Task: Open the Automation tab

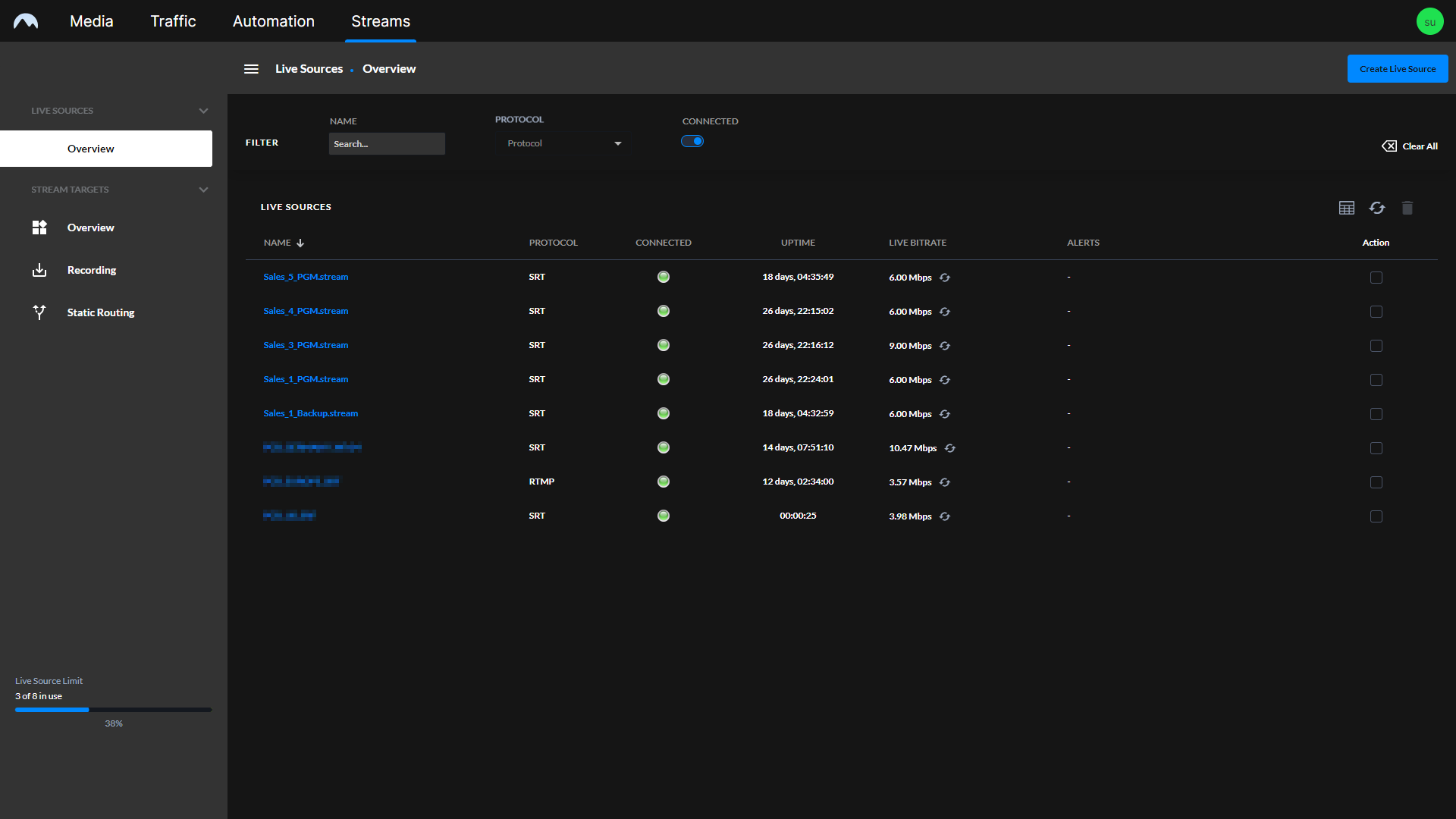Action: coord(273,20)
